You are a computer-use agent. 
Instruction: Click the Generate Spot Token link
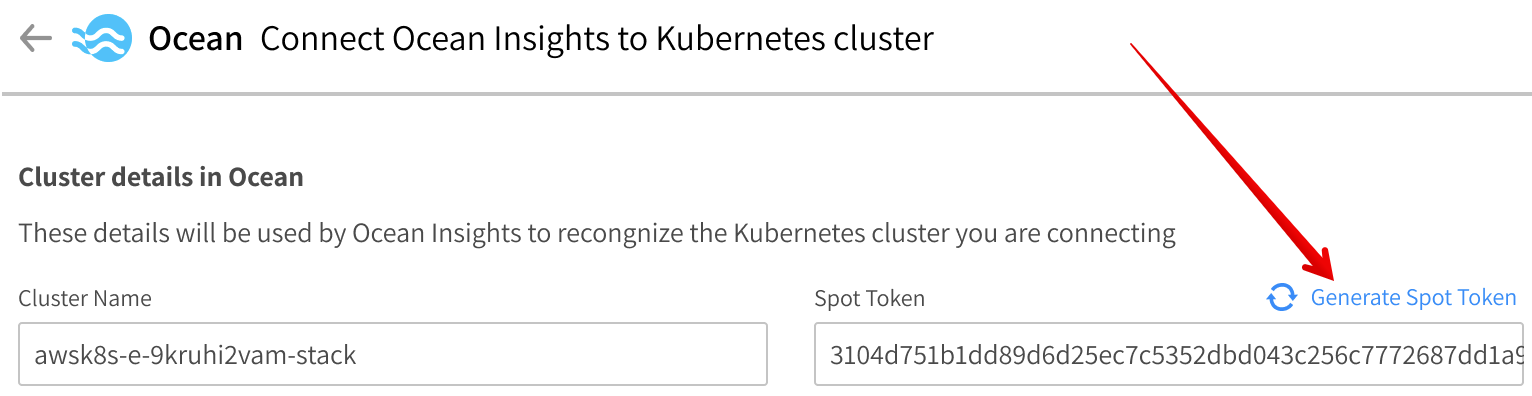click(1413, 298)
